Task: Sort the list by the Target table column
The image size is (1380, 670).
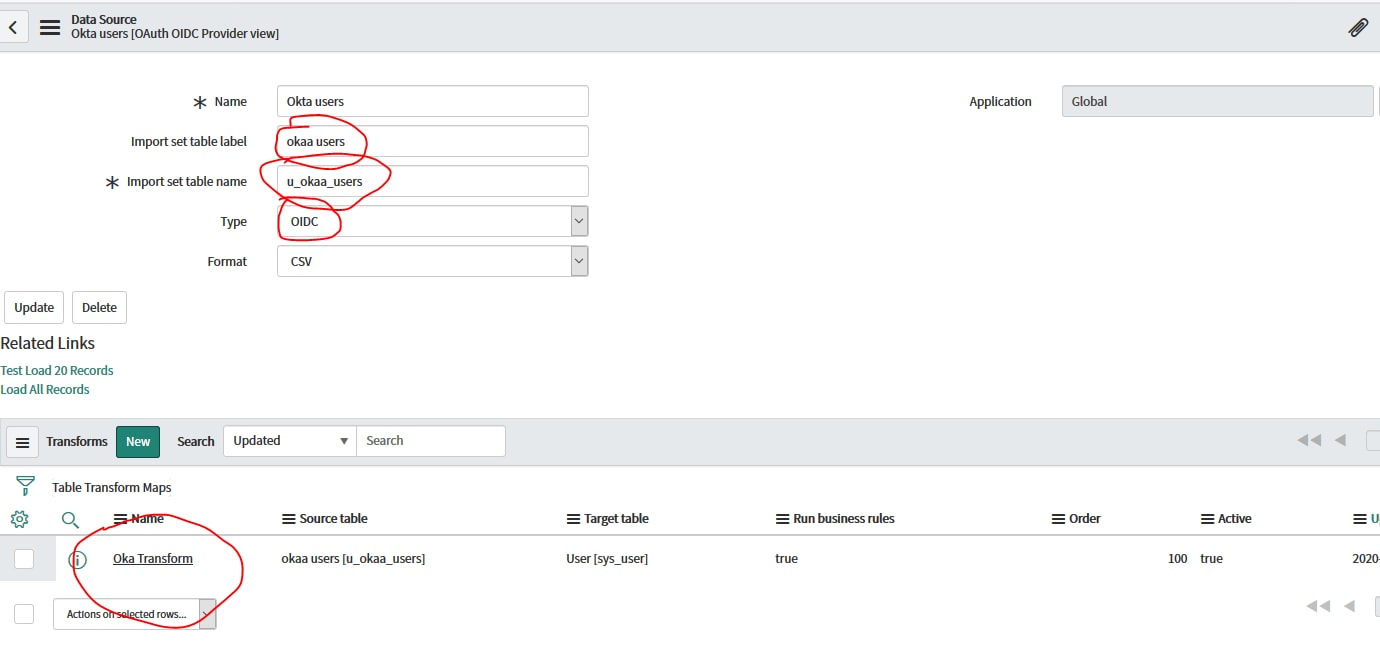Action: coord(615,518)
